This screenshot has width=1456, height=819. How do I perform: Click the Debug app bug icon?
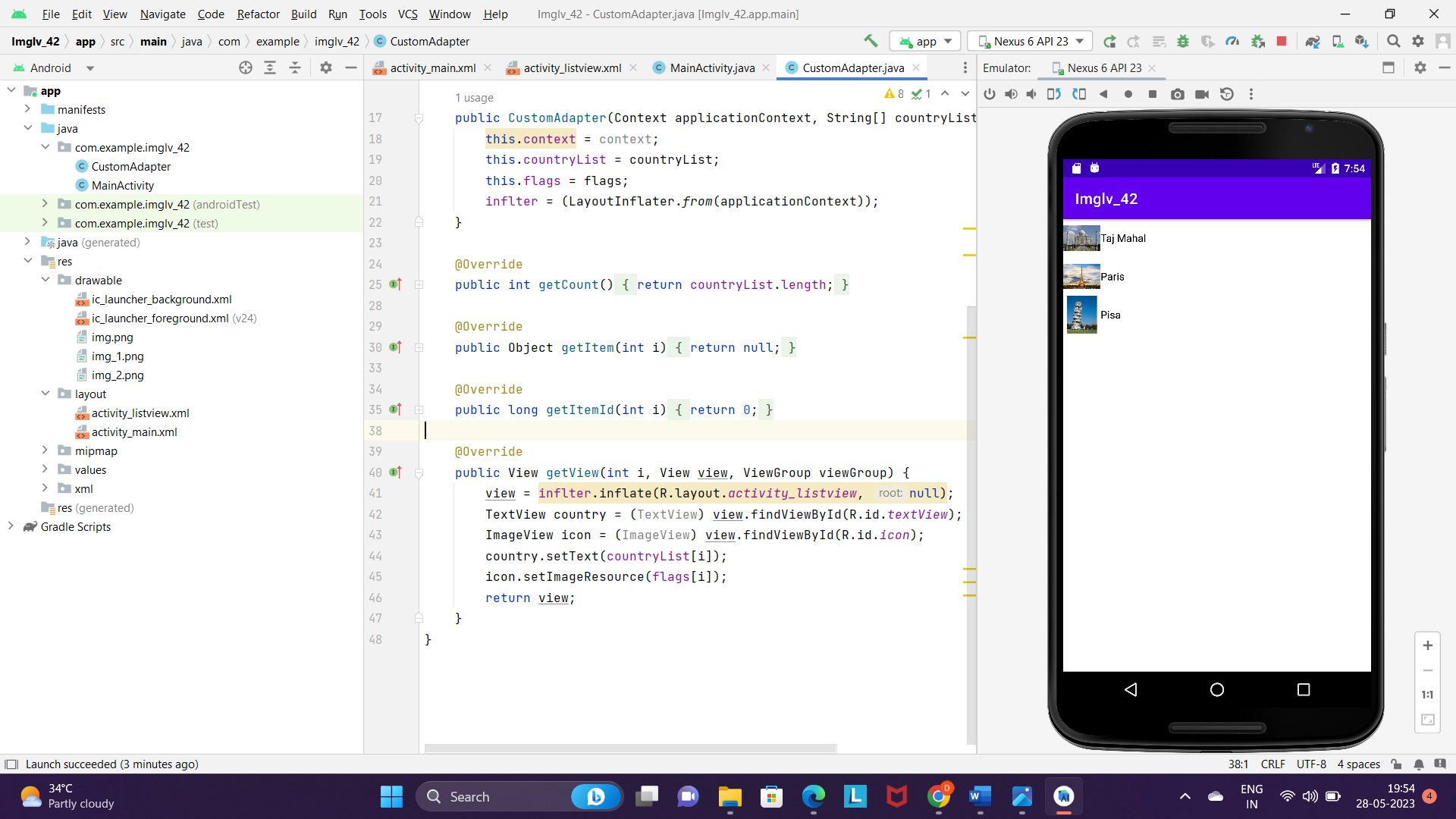click(1183, 41)
